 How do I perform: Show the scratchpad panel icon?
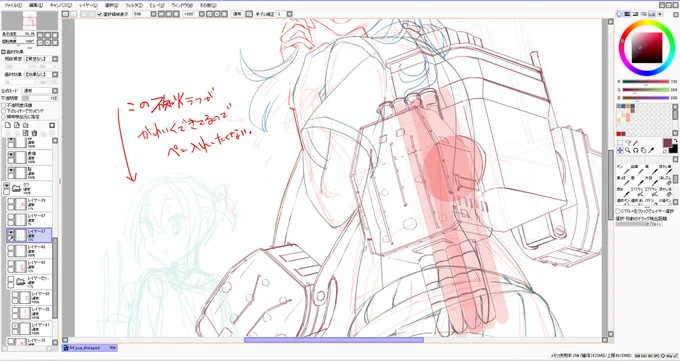click(659, 14)
